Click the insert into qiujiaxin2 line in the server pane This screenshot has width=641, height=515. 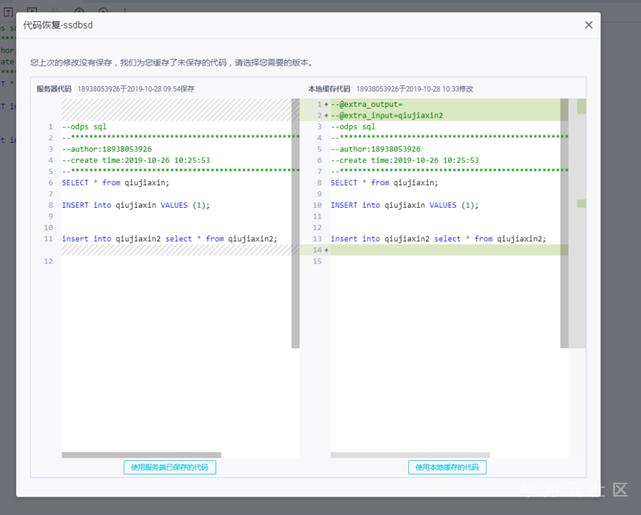169,239
